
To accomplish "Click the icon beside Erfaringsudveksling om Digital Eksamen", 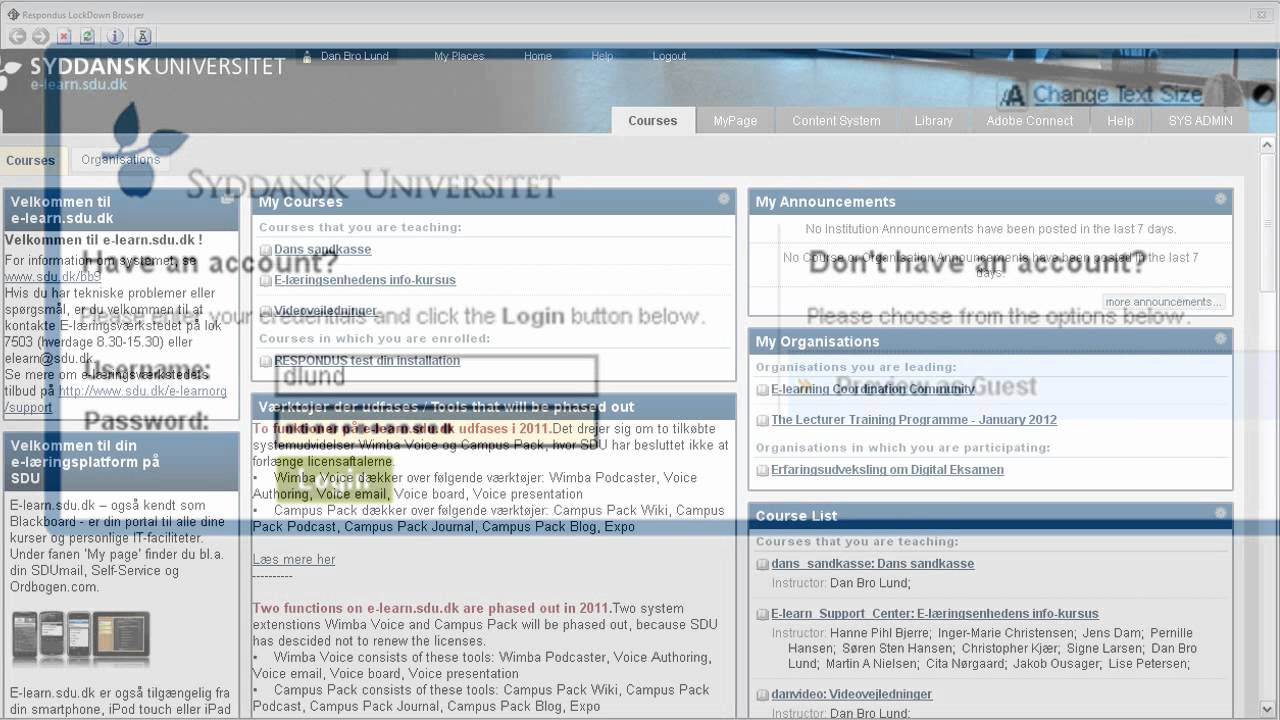I will tap(763, 471).
